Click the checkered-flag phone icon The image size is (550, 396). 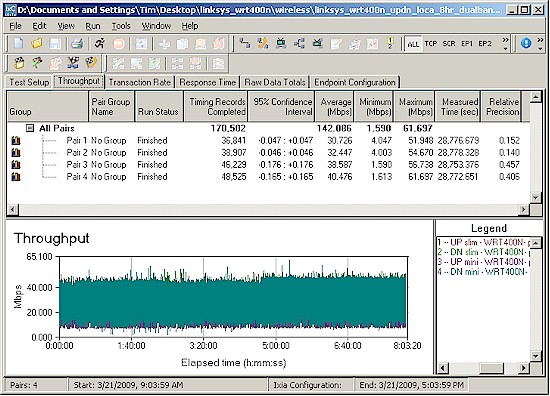pyautogui.click(x=91, y=63)
